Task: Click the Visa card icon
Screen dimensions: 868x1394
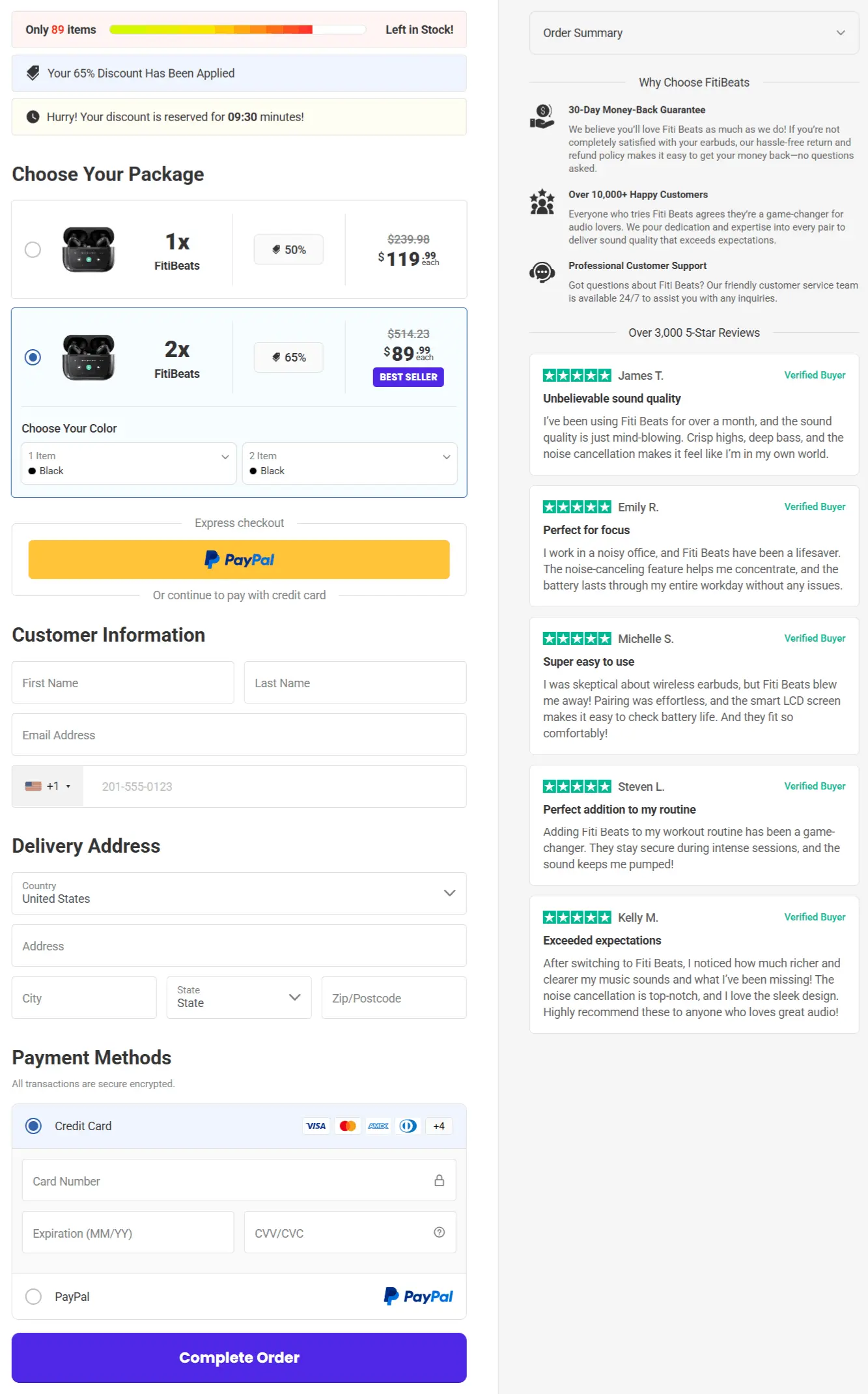Action: coord(316,1126)
